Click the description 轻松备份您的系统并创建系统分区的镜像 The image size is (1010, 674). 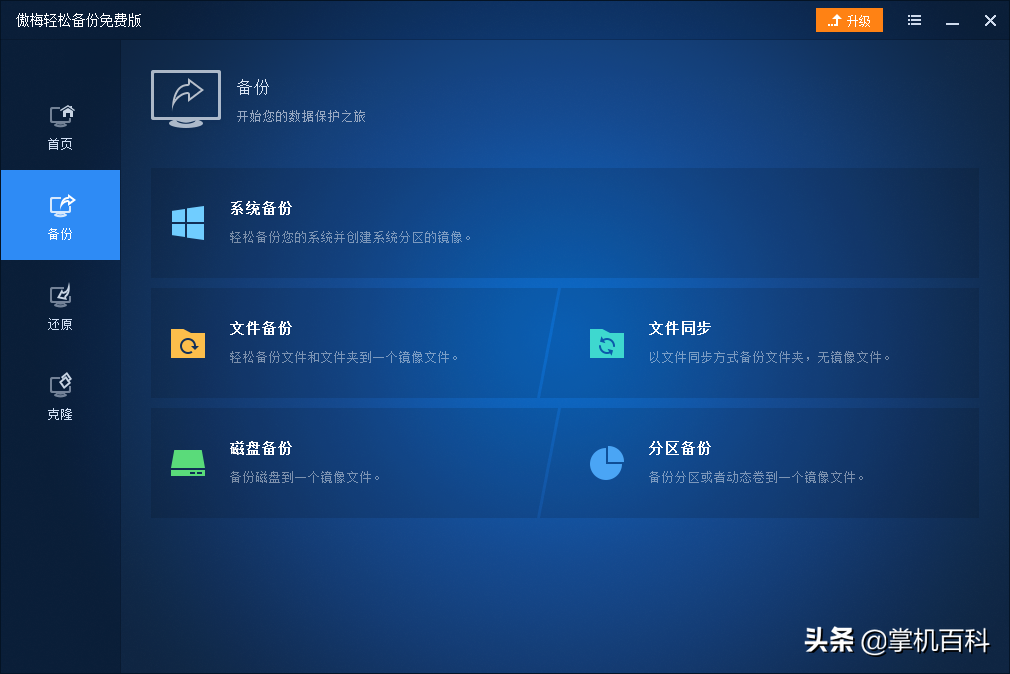(350, 237)
